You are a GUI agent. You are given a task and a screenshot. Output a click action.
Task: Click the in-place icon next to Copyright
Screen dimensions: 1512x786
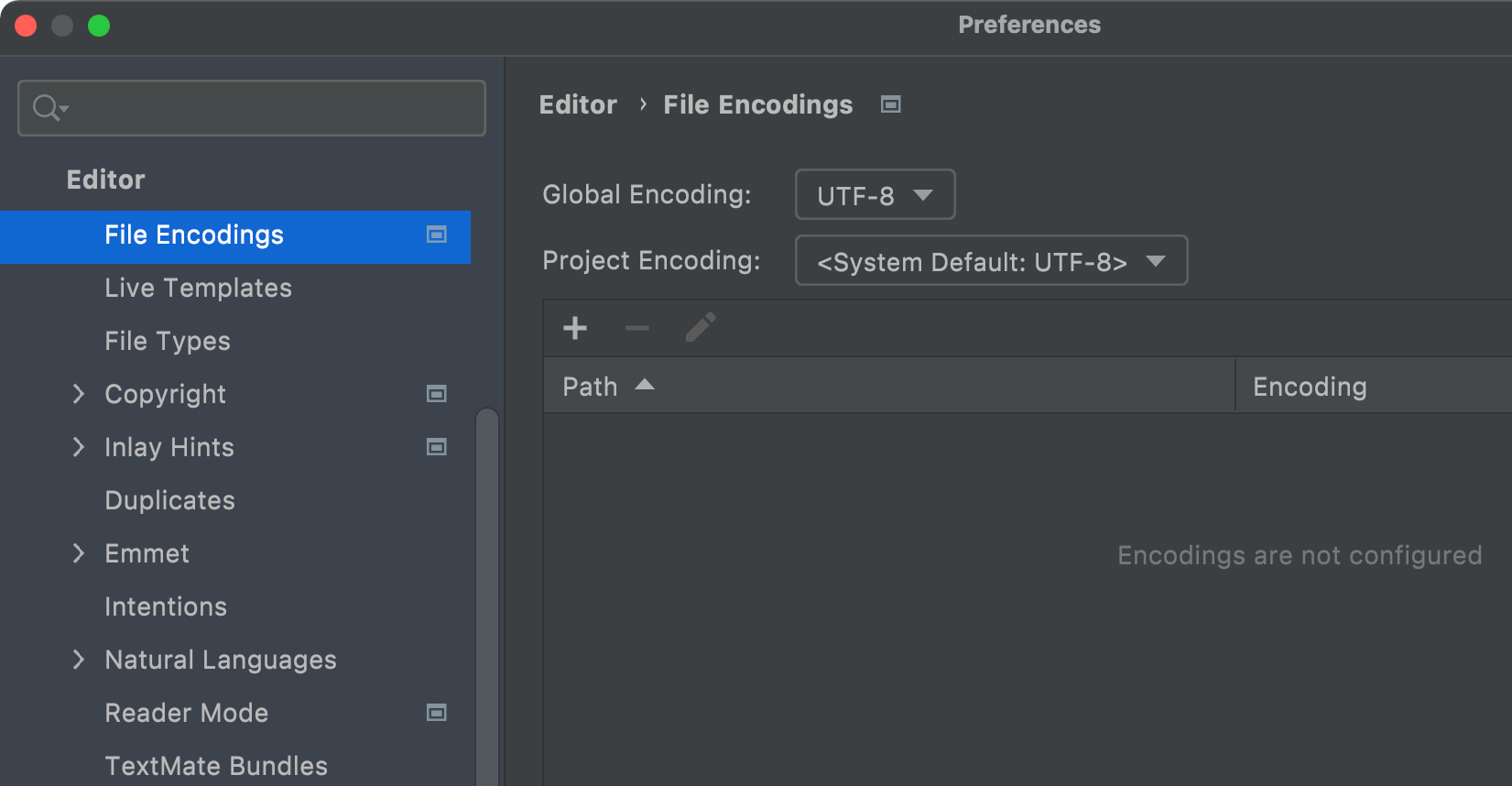pyautogui.click(x=437, y=394)
